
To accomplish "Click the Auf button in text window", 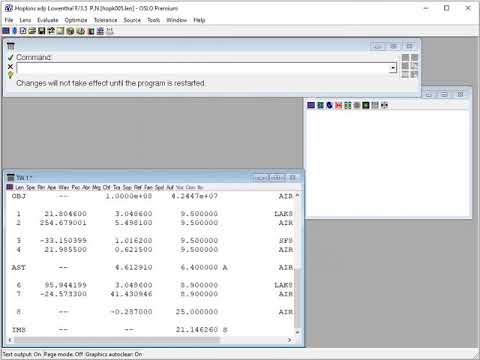I will click(170, 187).
